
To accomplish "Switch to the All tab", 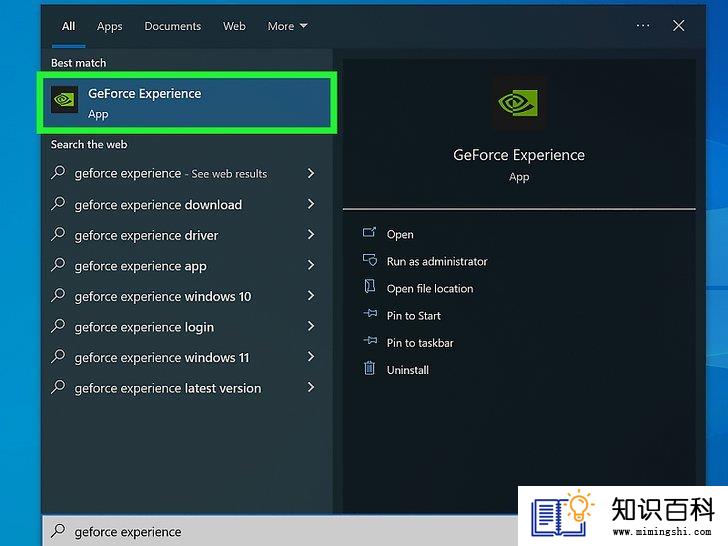I will pyautogui.click(x=68, y=26).
